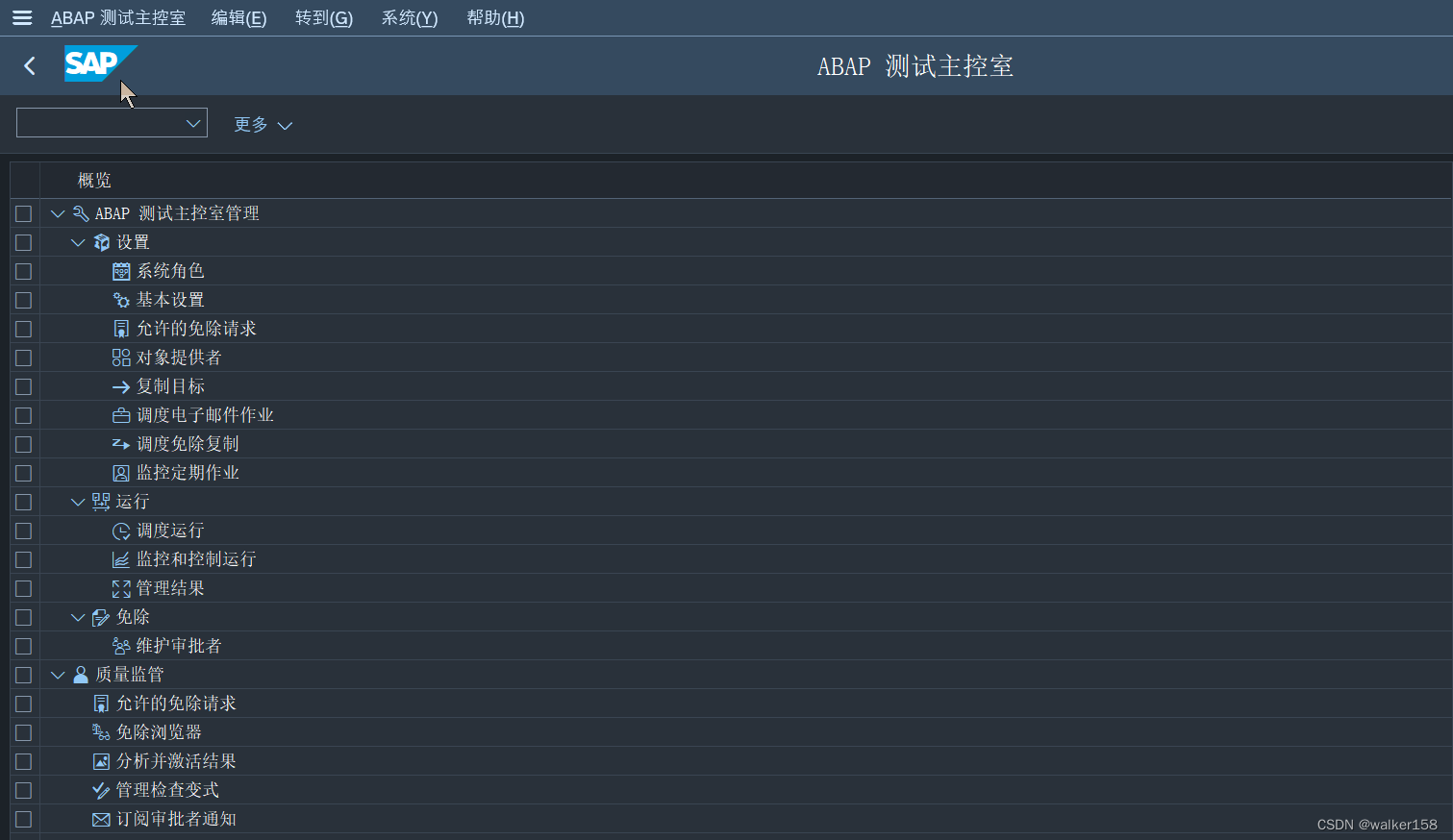The width and height of the screenshot is (1453, 840).
Task: Click the 维护审批者 people icon
Action: tap(121, 645)
